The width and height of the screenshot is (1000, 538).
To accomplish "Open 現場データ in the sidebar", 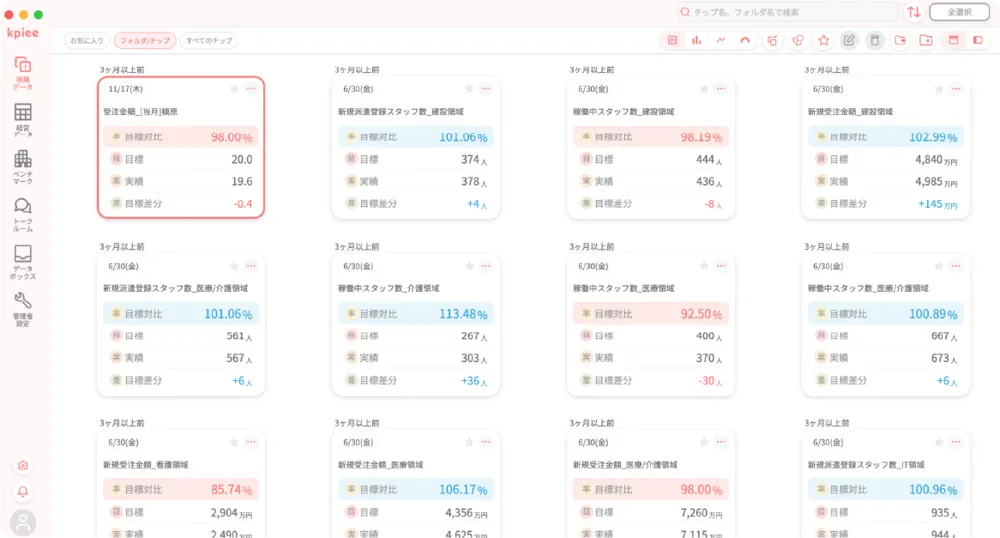I will pos(23,73).
